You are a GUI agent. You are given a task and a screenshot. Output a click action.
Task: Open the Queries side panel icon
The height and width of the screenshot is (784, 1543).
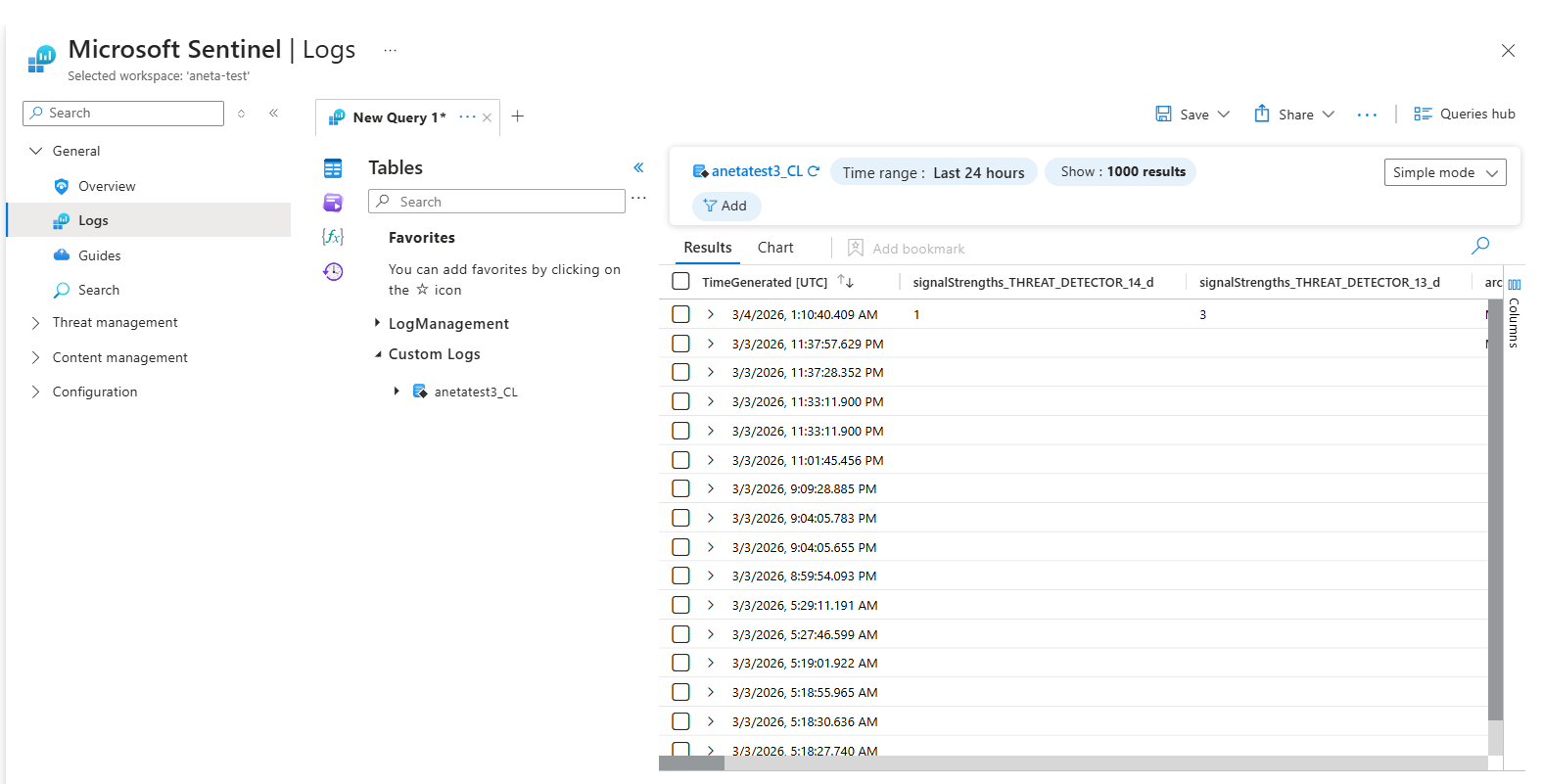[333, 203]
